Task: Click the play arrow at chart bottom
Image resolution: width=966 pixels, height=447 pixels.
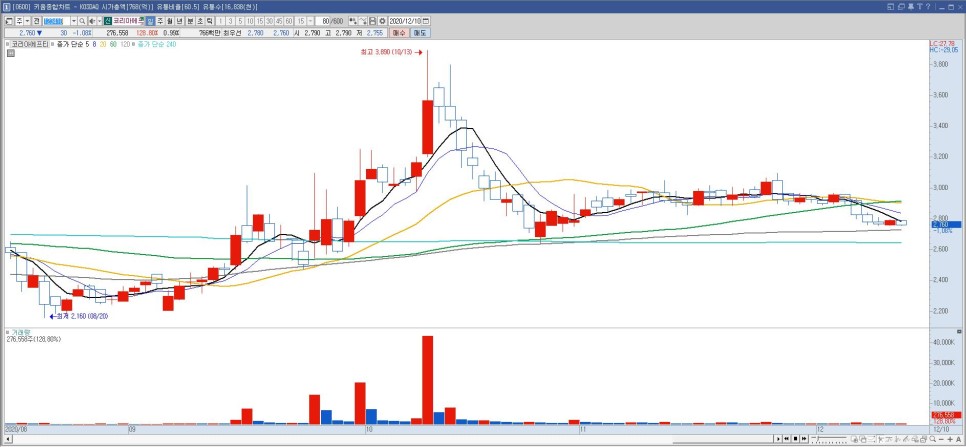Action: (778, 438)
